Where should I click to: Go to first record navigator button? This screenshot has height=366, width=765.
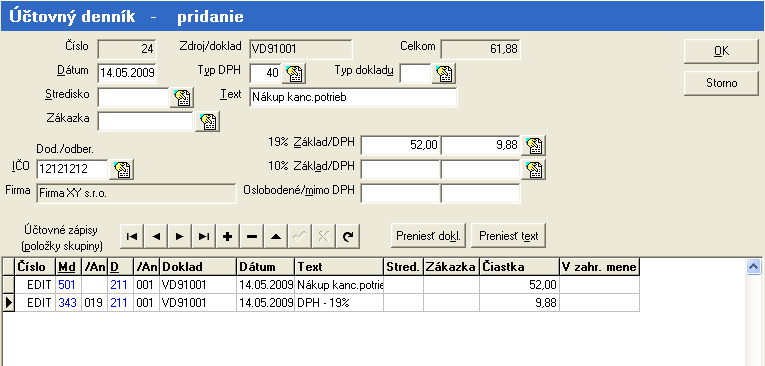click(132, 236)
